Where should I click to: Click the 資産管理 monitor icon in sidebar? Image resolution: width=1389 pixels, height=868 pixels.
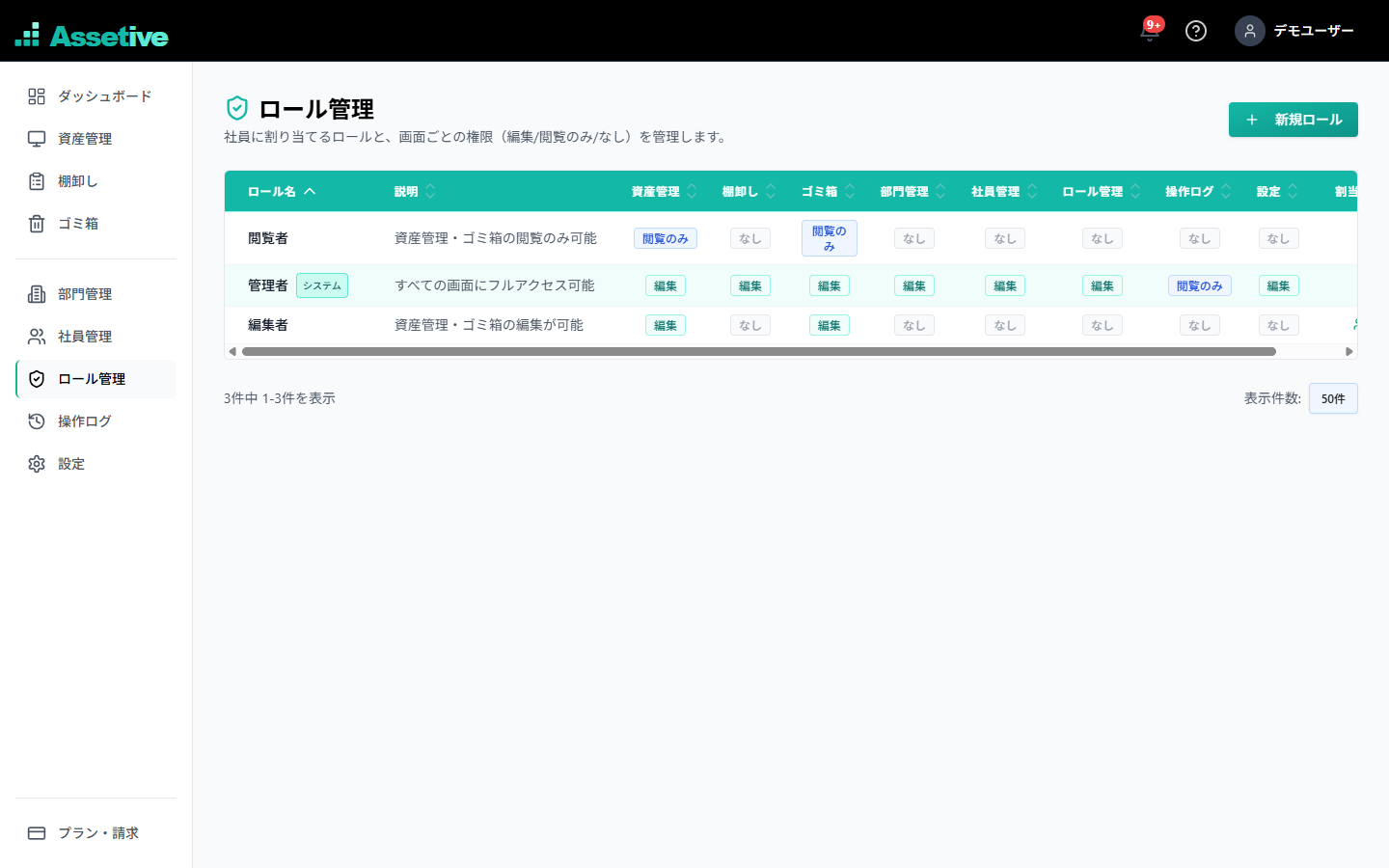click(x=37, y=139)
